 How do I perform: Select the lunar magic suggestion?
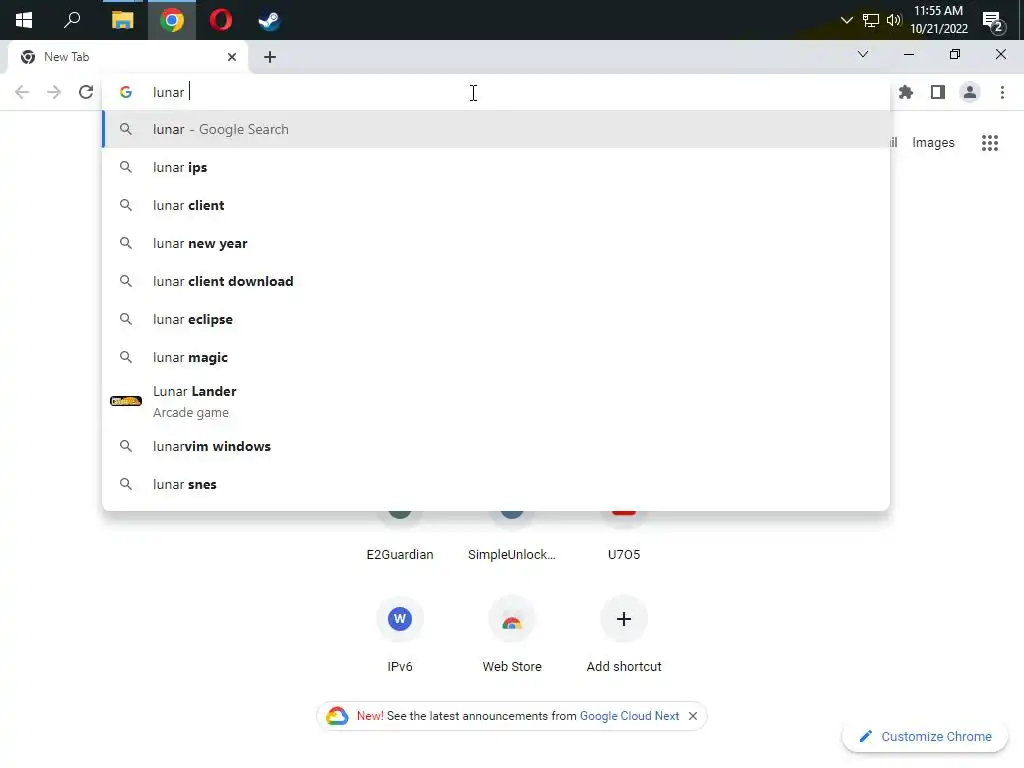496,357
